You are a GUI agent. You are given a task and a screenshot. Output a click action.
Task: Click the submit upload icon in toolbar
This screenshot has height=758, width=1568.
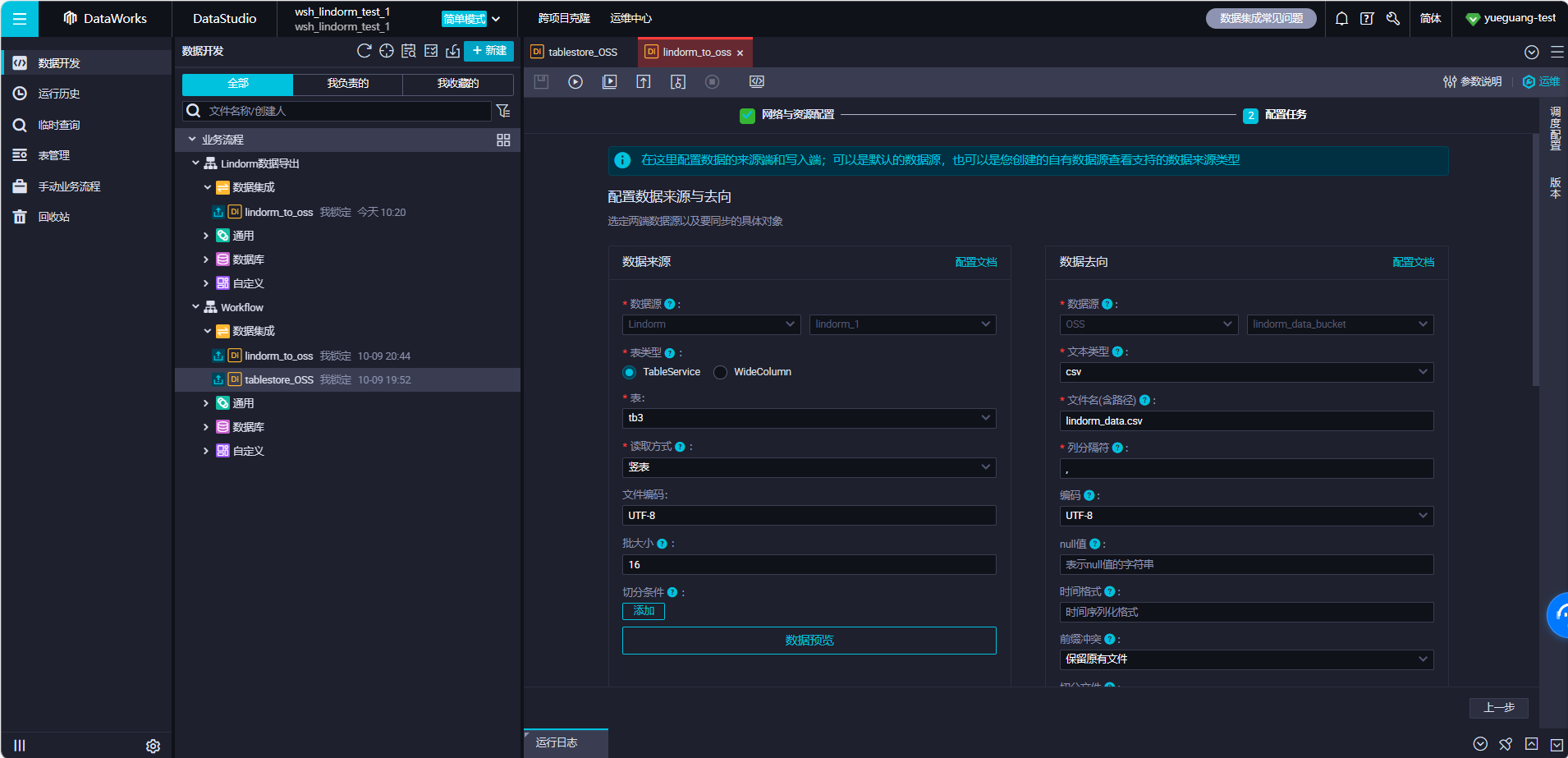644,81
